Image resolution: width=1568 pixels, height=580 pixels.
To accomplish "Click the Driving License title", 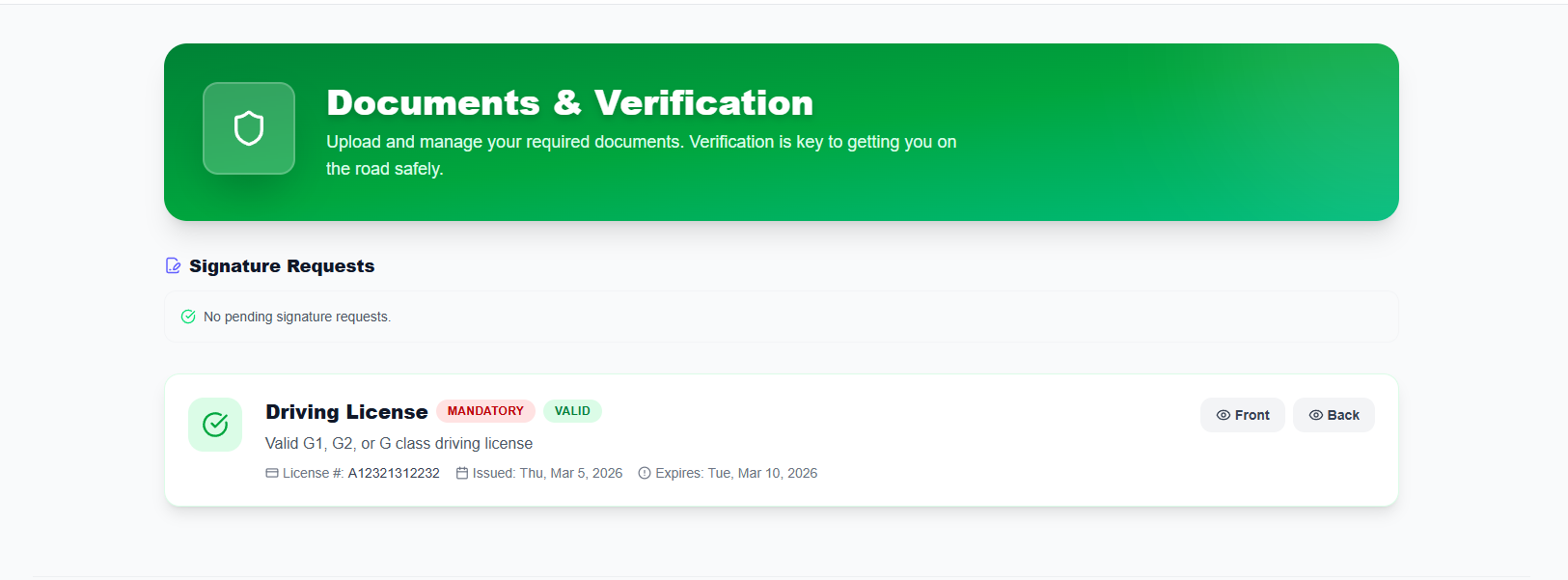I will pos(346,412).
